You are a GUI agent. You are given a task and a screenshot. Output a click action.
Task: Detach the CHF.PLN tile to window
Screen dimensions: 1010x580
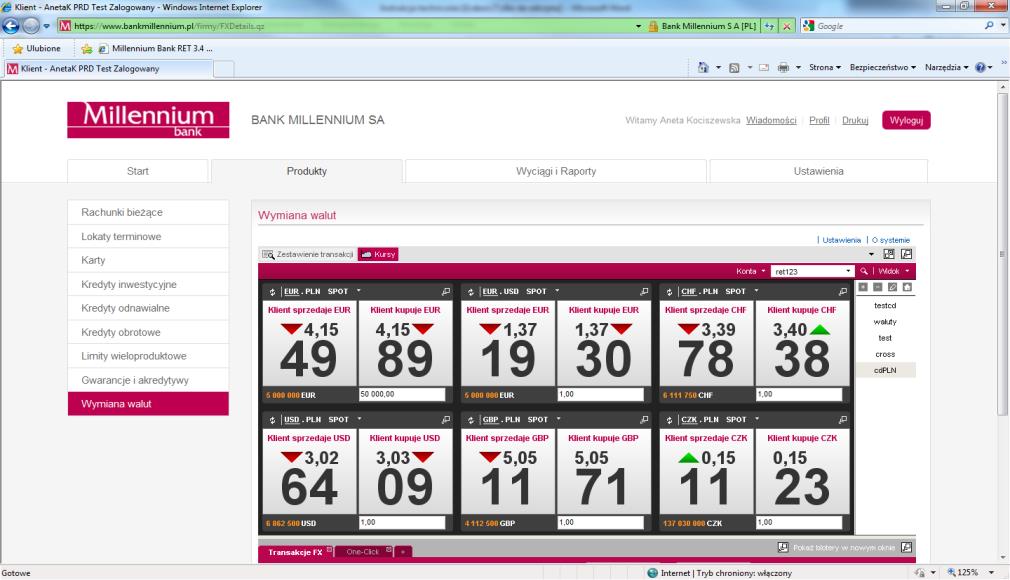[x=843, y=291]
